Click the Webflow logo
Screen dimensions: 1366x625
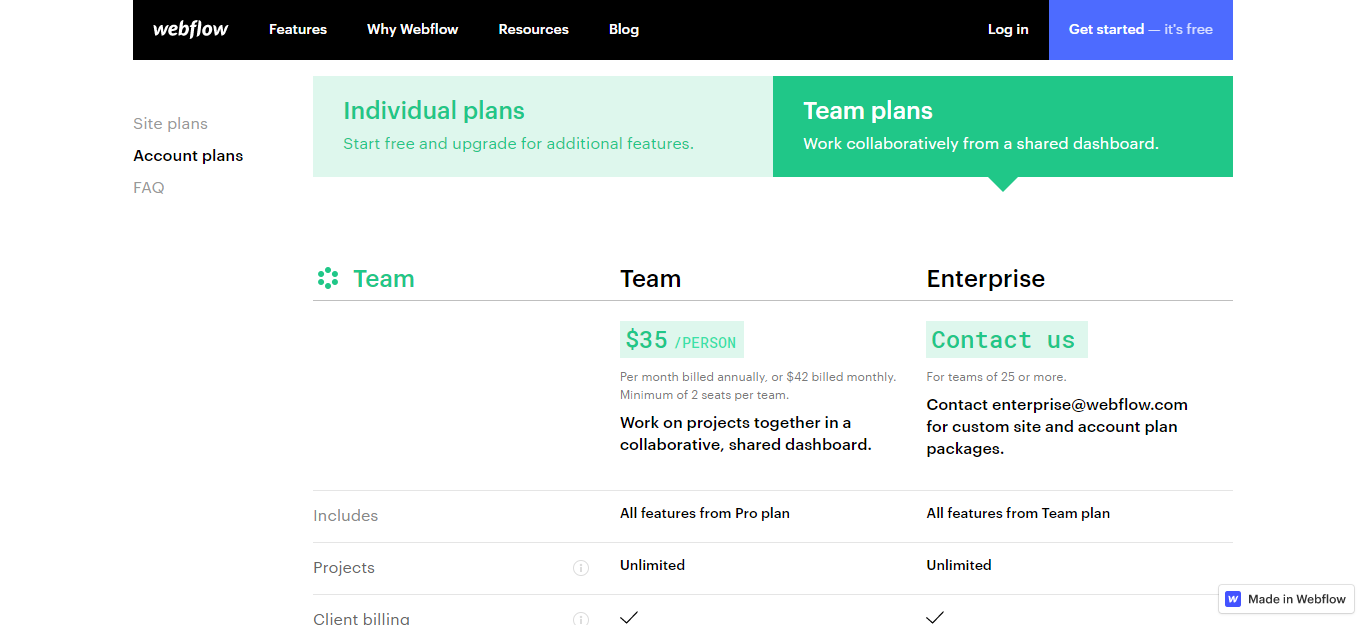coord(190,29)
